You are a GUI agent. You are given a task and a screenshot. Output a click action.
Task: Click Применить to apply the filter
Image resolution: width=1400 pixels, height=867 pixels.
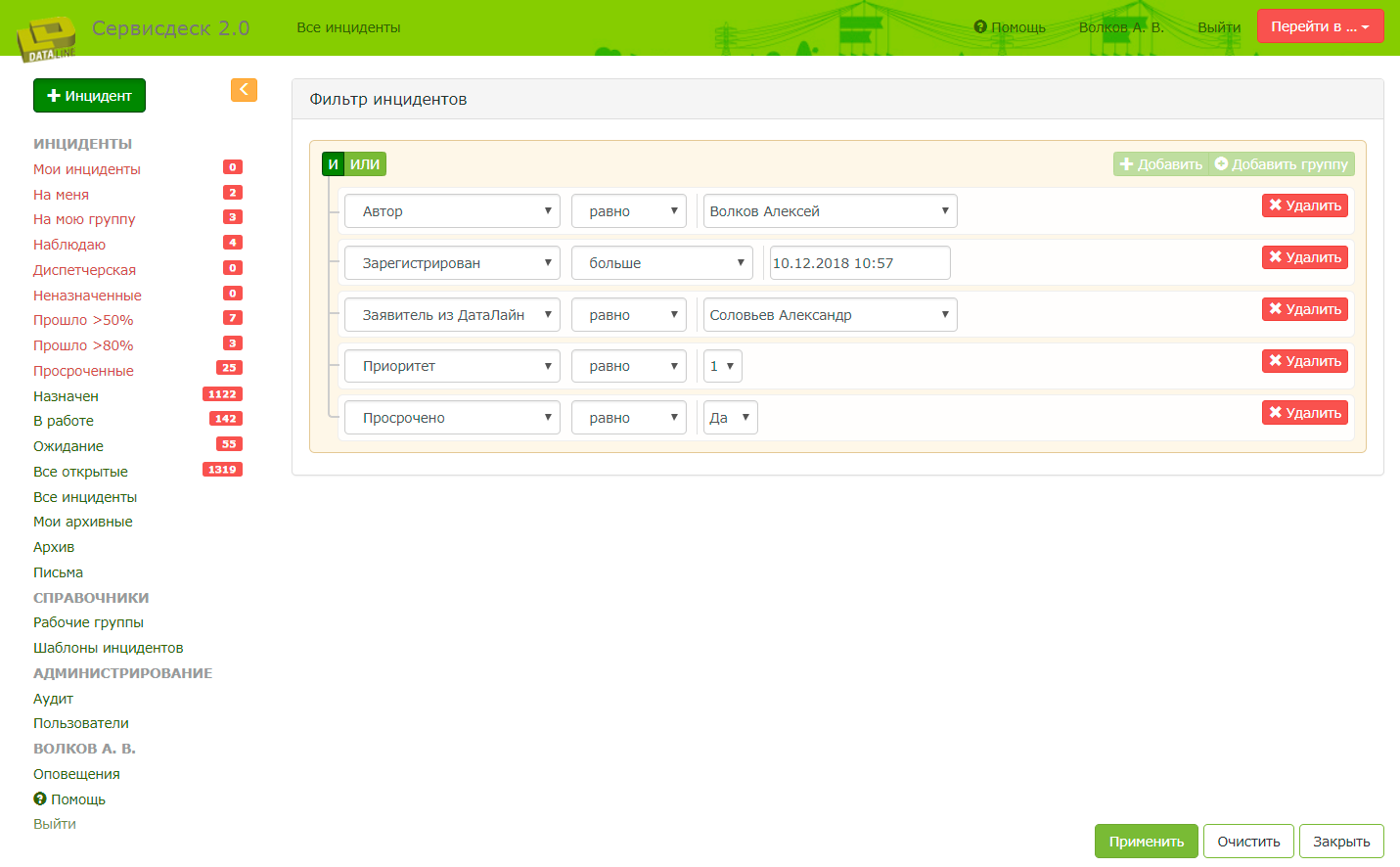point(1147,842)
